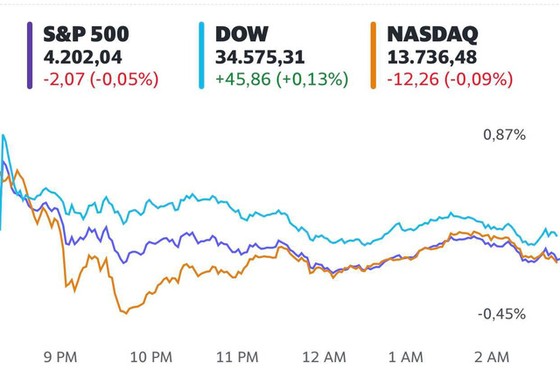Click the DOW index title
This screenshot has height=377, width=560.
[x=241, y=34]
